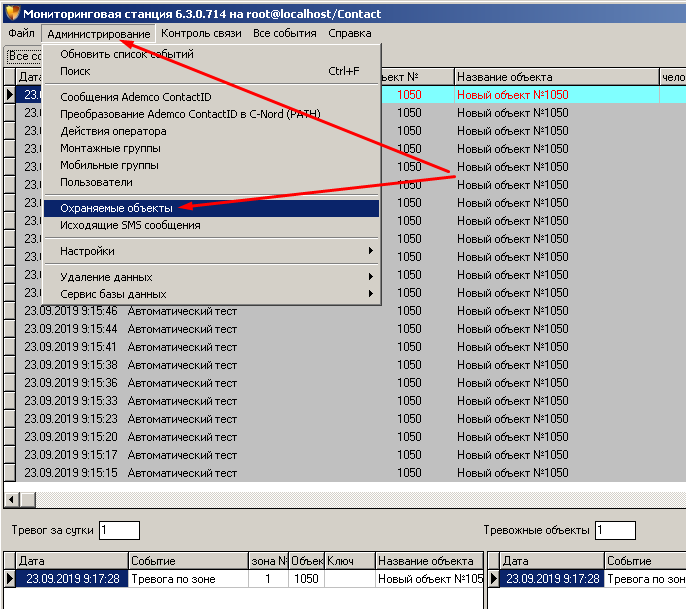Click the Событие header in bottom-left table

click(188, 561)
